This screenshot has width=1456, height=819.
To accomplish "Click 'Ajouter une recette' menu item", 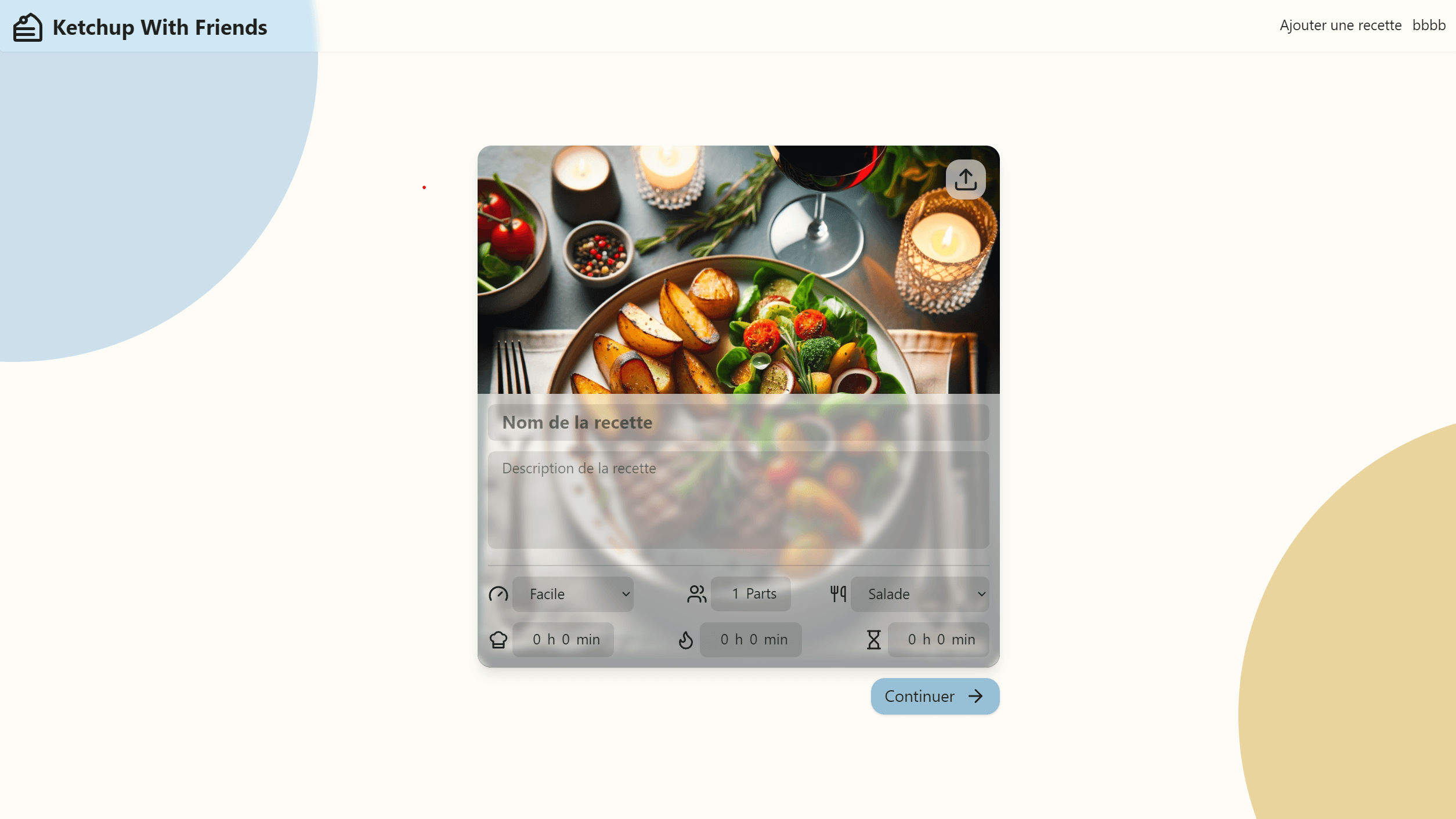I will tap(1340, 25).
